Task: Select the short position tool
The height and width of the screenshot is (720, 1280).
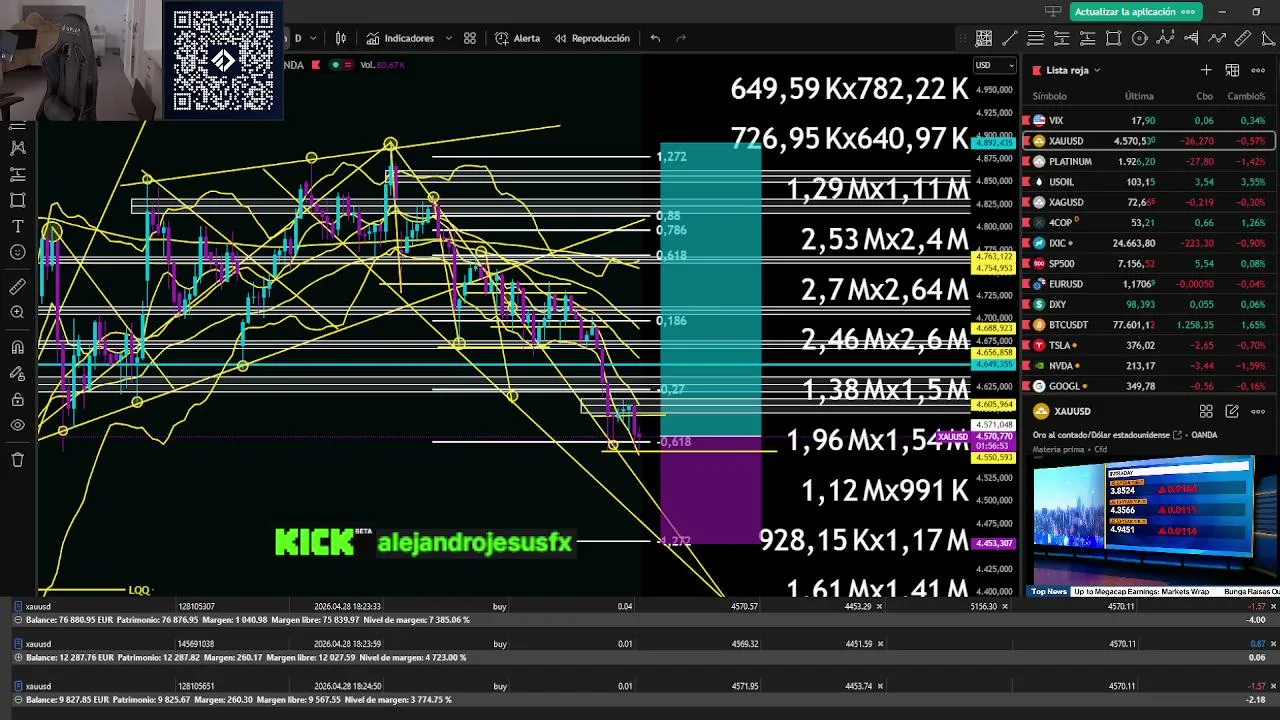Action: point(1062,38)
